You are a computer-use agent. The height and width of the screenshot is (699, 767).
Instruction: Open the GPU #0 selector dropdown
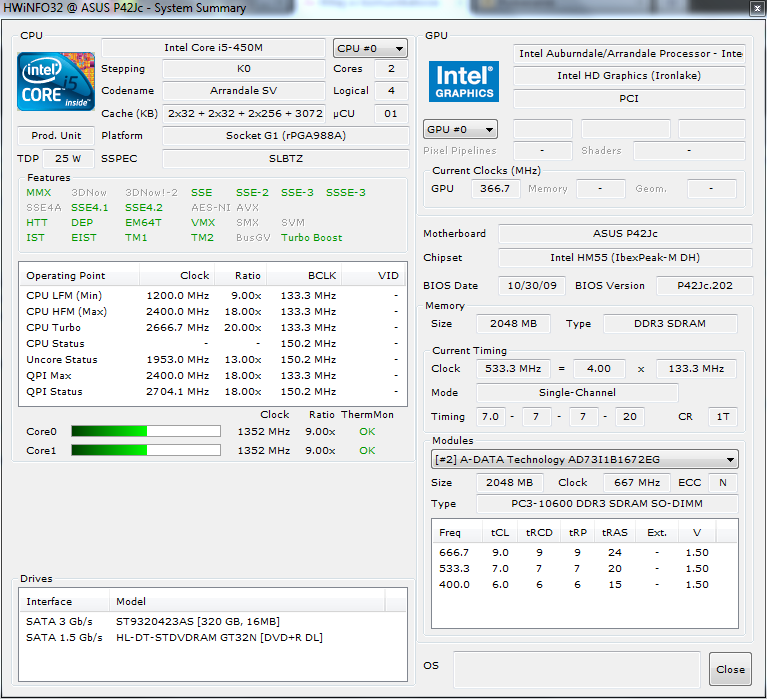click(460, 130)
